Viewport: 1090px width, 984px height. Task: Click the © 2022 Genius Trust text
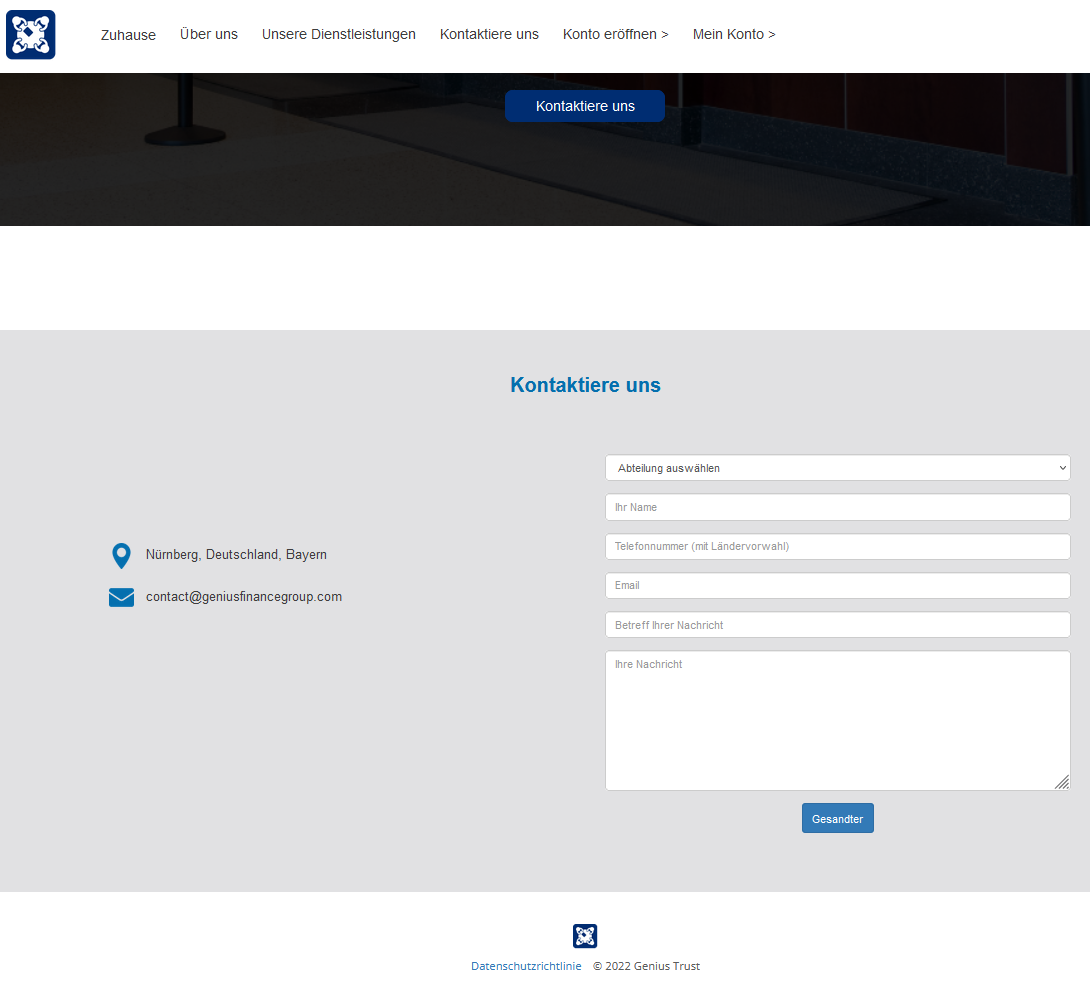pos(646,966)
